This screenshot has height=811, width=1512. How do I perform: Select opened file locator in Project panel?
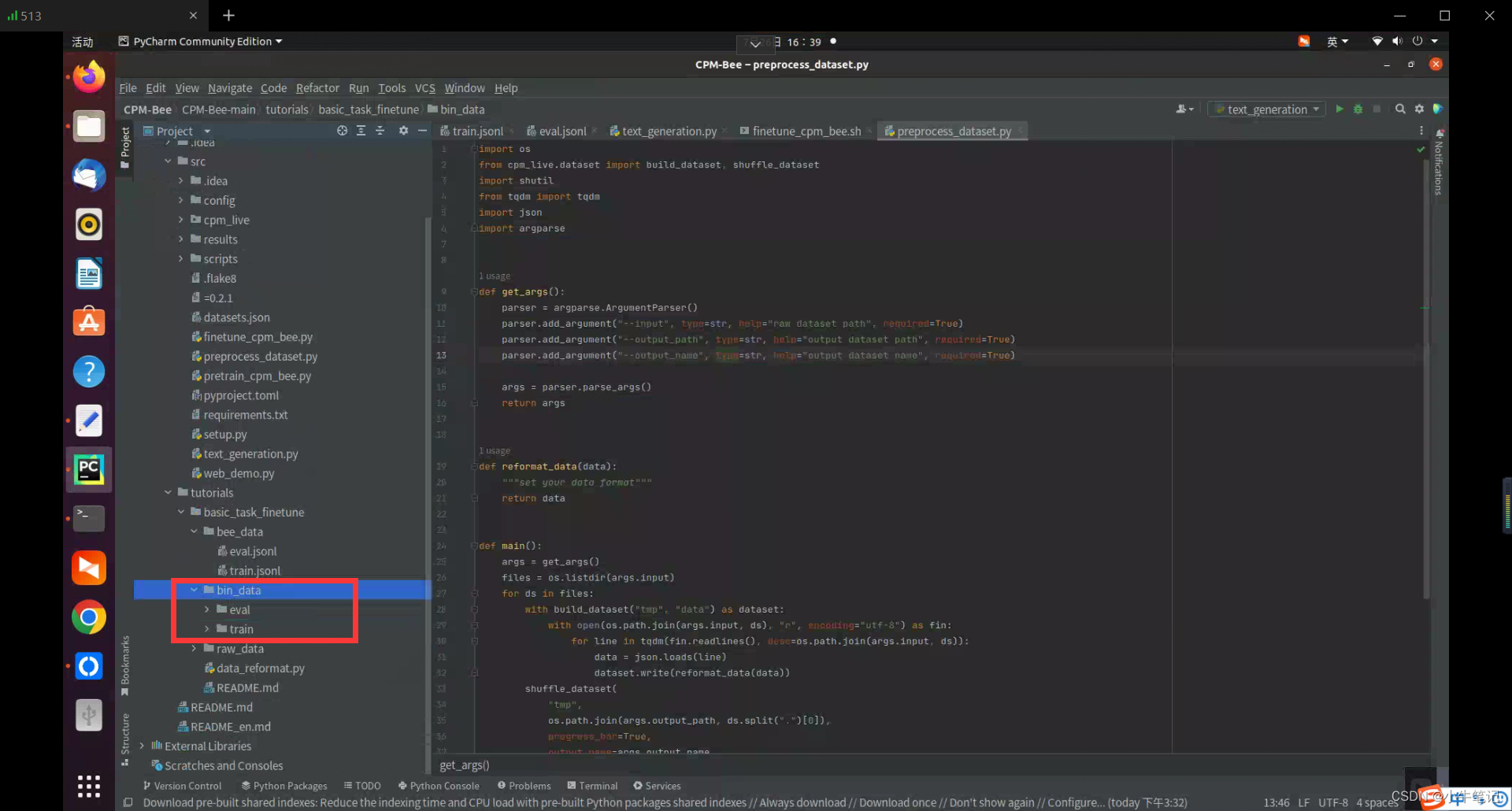(342, 131)
